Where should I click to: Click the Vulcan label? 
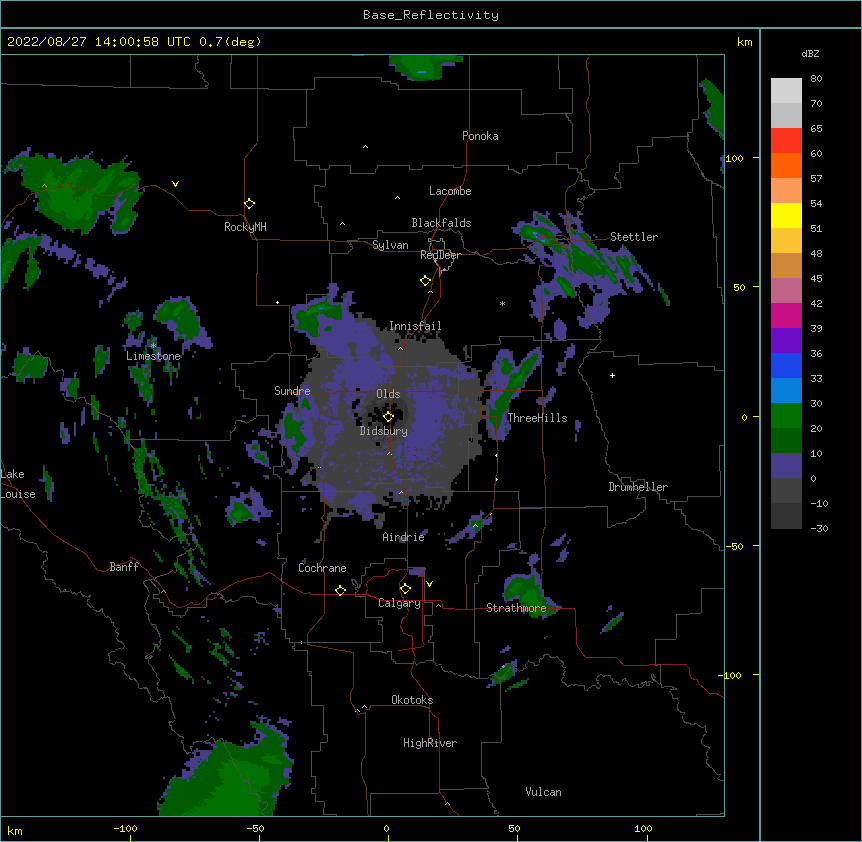point(543,792)
